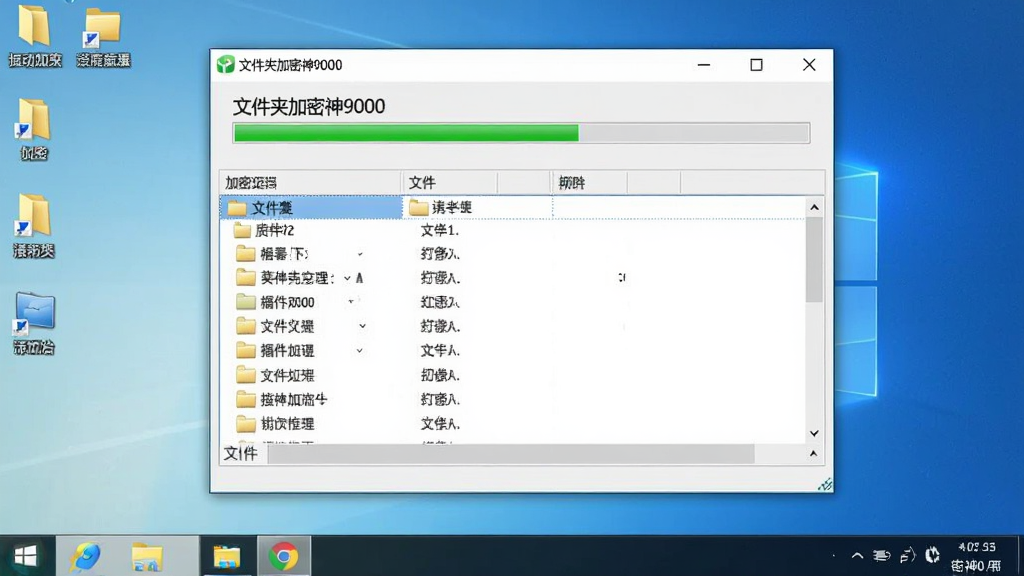
Task: Click the list's vertical scrollbar down arrow
Action: pyautogui.click(x=814, y=433)
